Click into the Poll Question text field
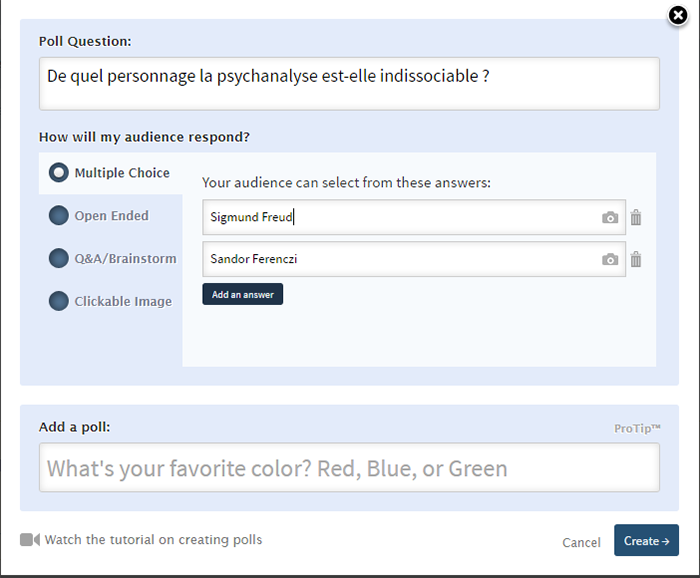This screenshot has width=700, height=578. pos(349,83)
